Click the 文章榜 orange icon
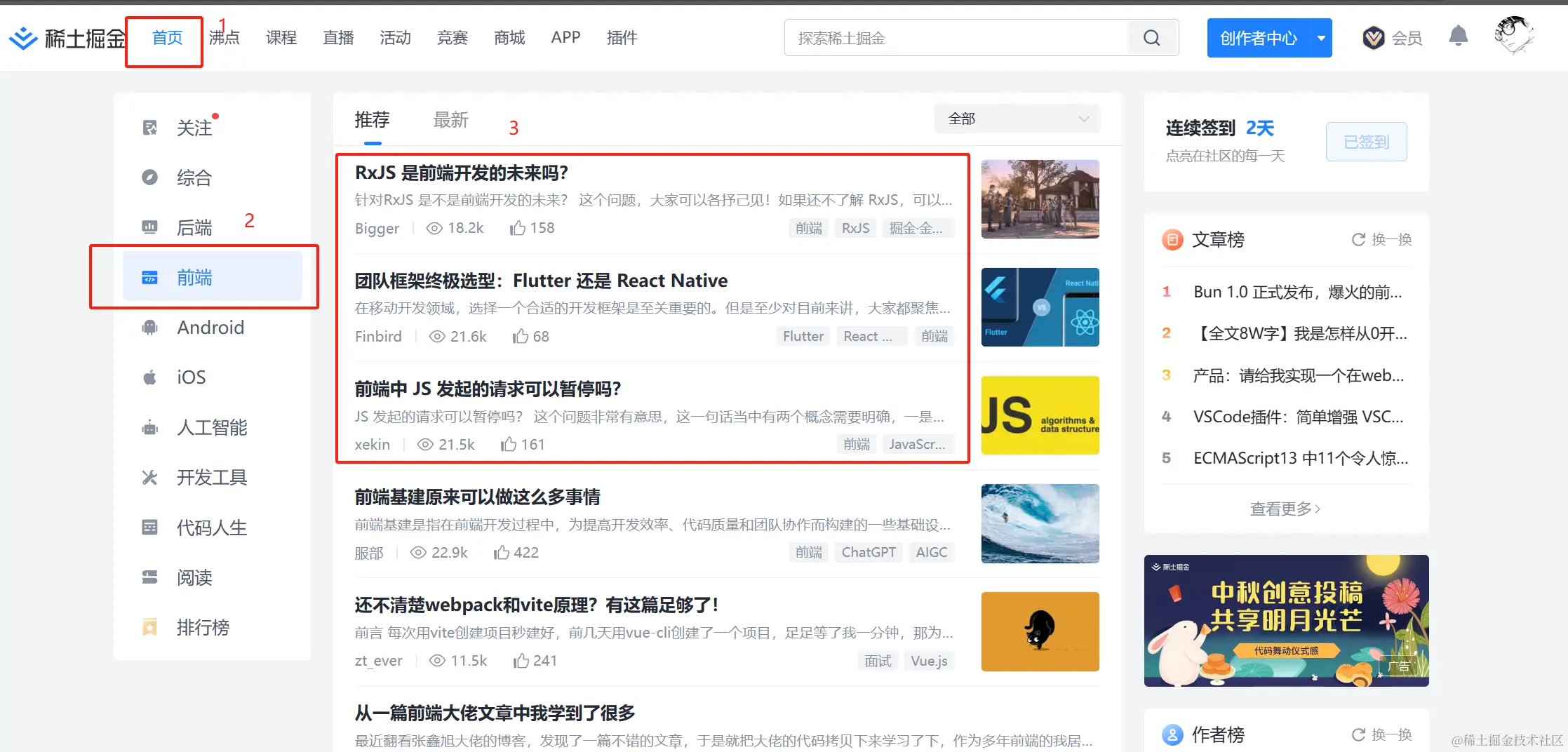 pyautogui.click(x=1172, y=240)
